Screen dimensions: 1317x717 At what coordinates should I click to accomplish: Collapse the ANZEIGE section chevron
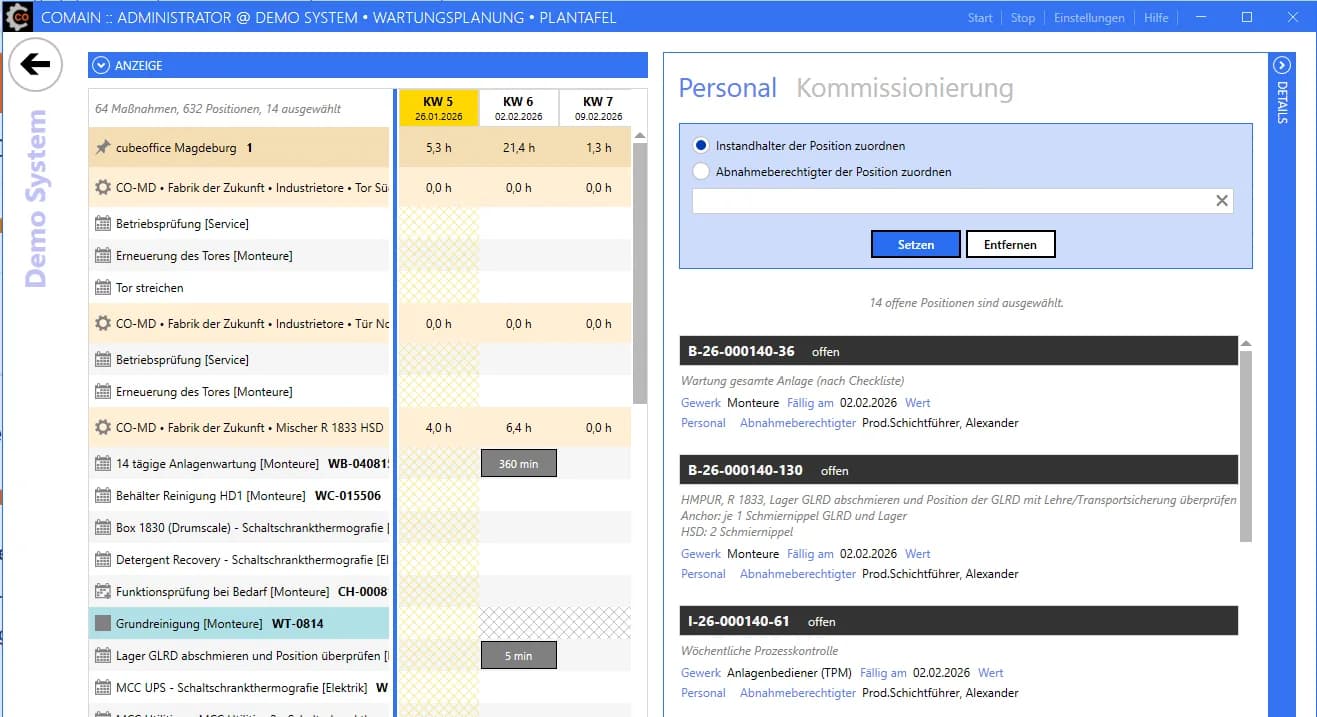(100, 66)
